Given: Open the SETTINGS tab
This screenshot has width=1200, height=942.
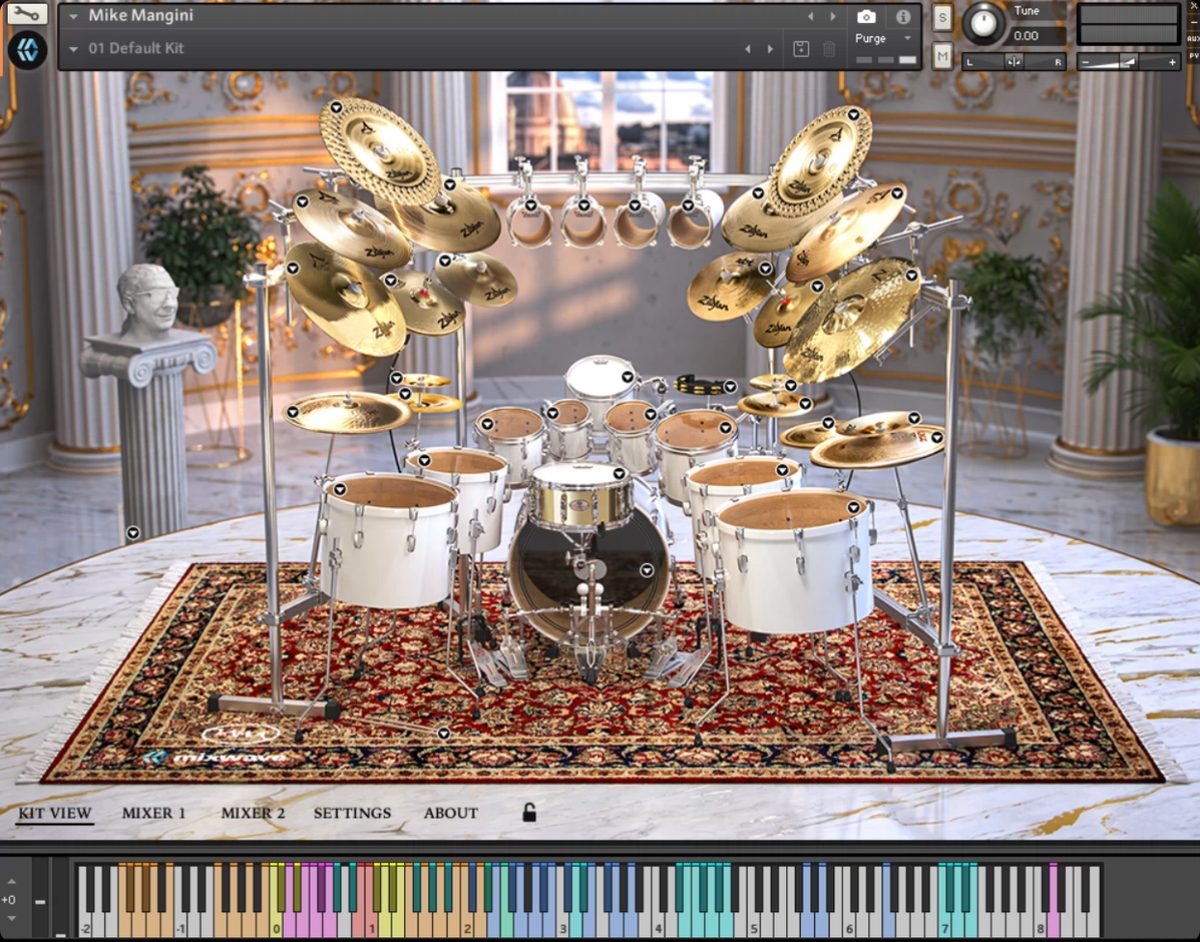Looking at the screenshot, I should pyautogui.click(x=352, y=813).
